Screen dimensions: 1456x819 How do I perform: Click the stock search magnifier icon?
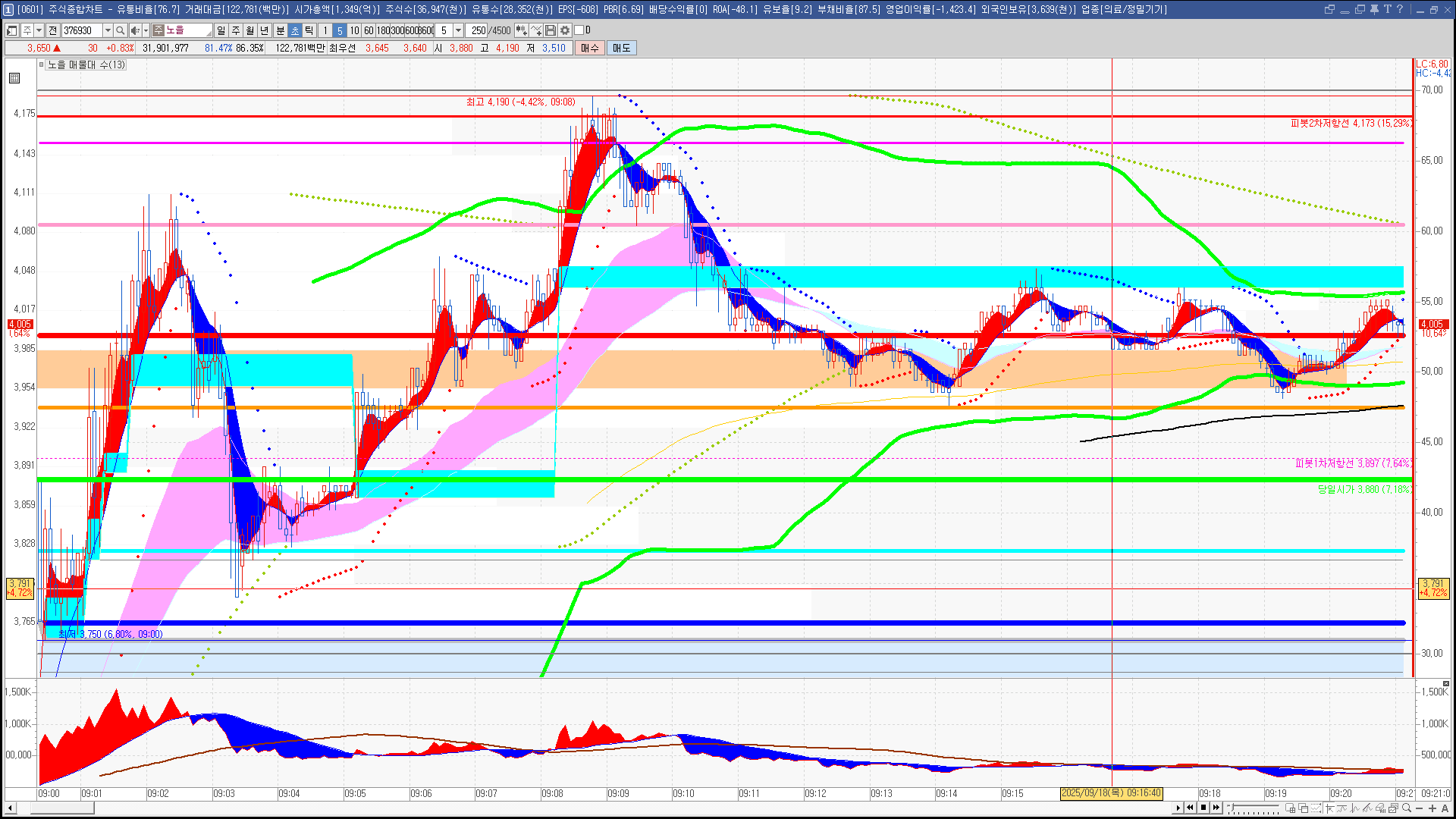click(x=121, y=30)
